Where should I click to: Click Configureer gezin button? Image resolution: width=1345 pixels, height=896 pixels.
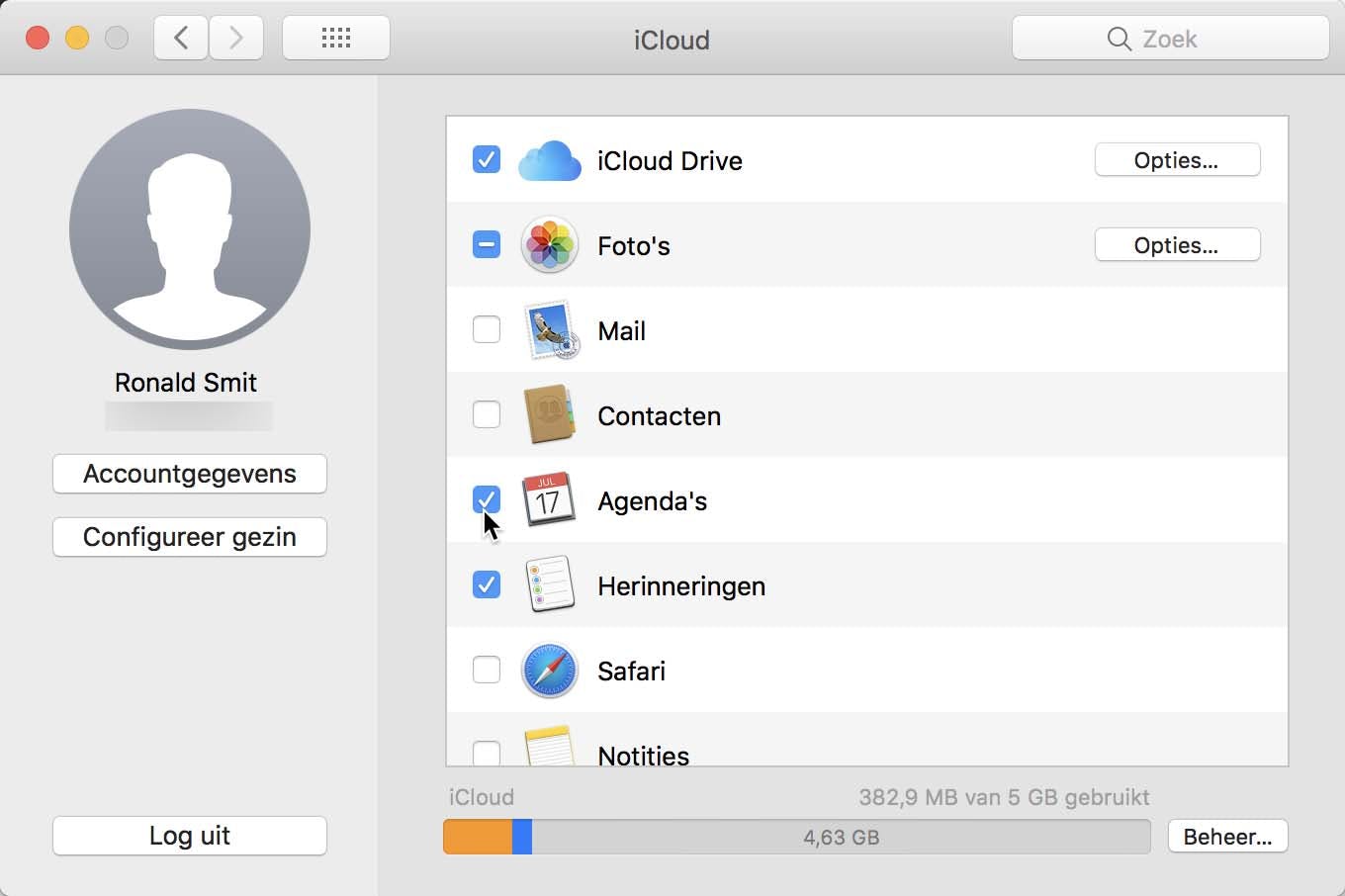(x=190, y=537)
